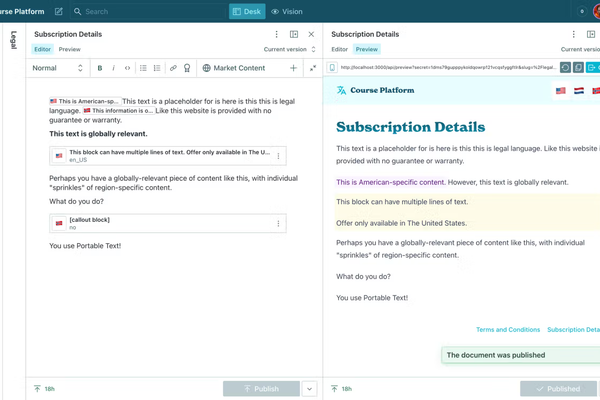
Task: Open left pane's three-dot menu
Action: 276,34
